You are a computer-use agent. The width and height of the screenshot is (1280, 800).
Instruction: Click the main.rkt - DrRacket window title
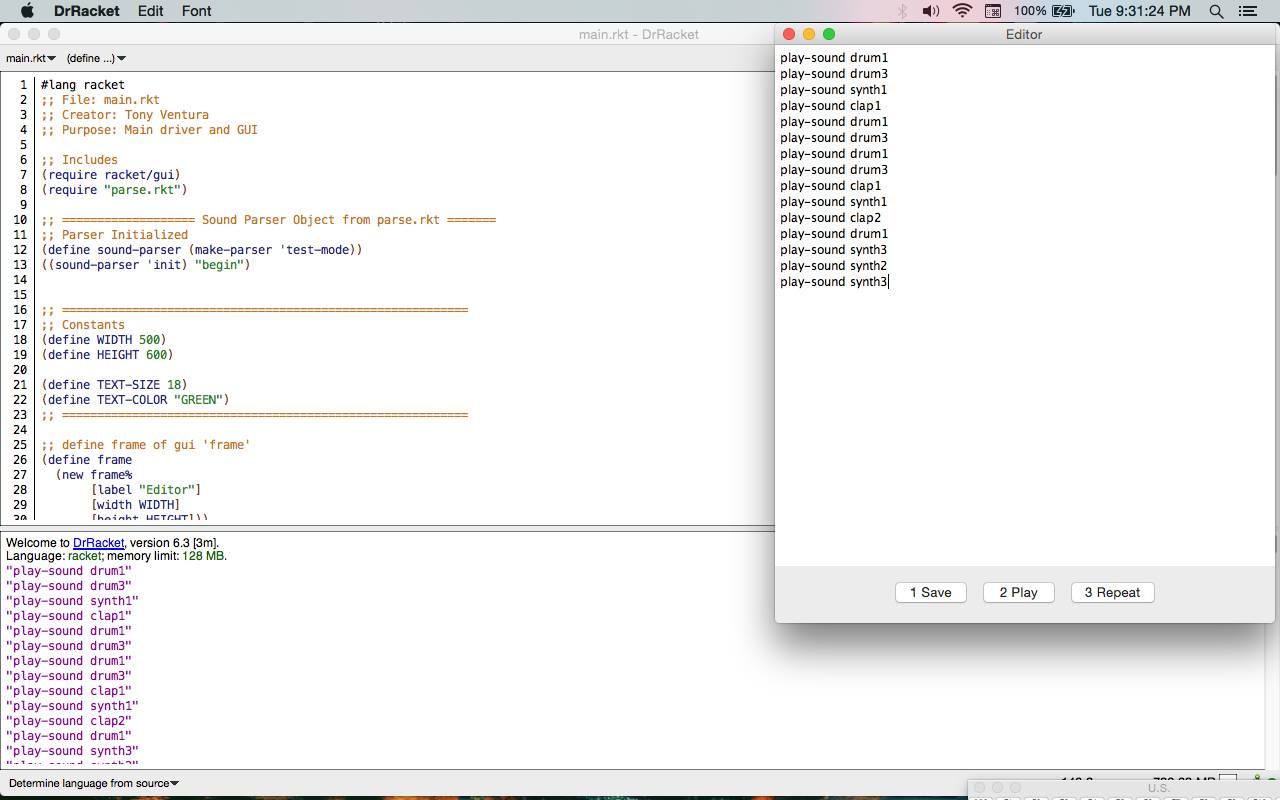[639, 34]
